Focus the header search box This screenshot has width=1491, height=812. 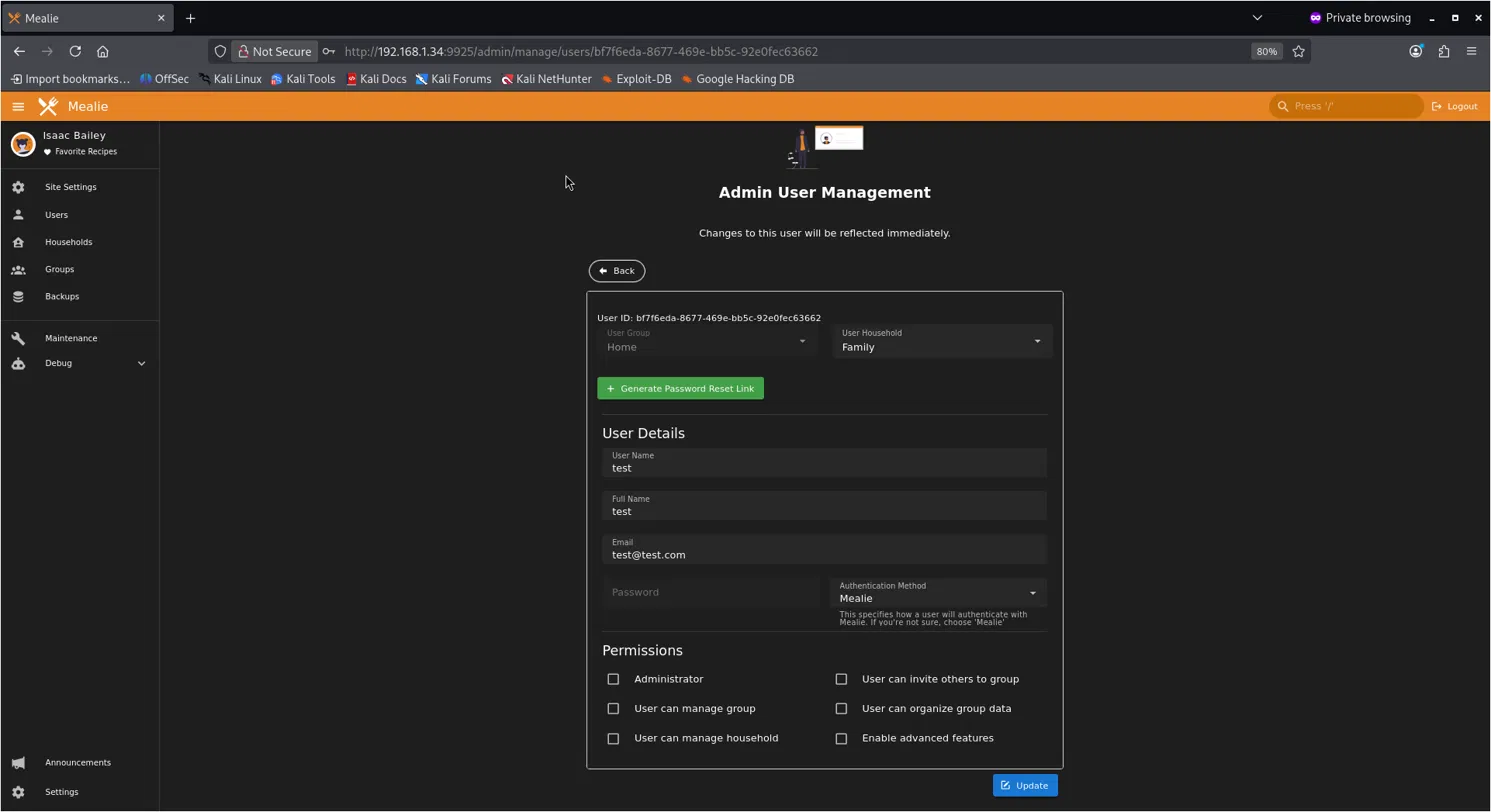point(1347,106)
